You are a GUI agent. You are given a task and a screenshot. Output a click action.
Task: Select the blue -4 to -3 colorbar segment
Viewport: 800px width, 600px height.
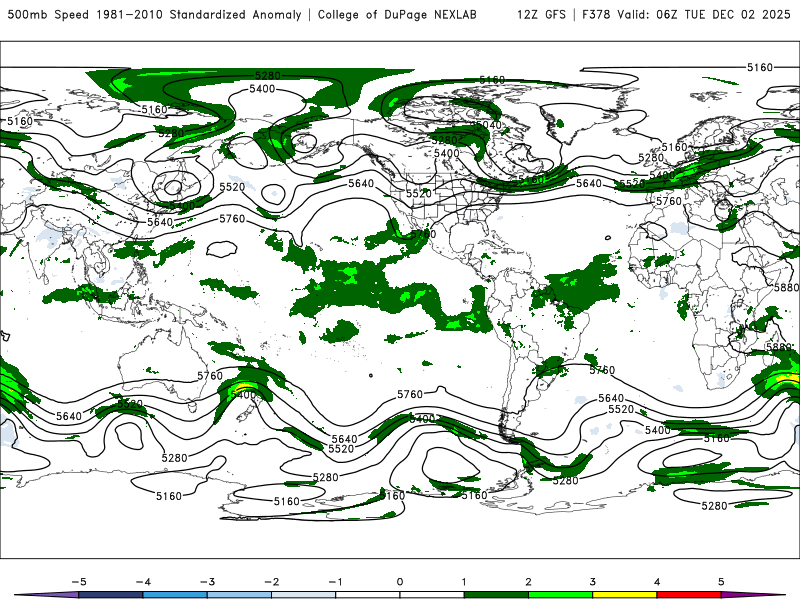coord(175,595)
